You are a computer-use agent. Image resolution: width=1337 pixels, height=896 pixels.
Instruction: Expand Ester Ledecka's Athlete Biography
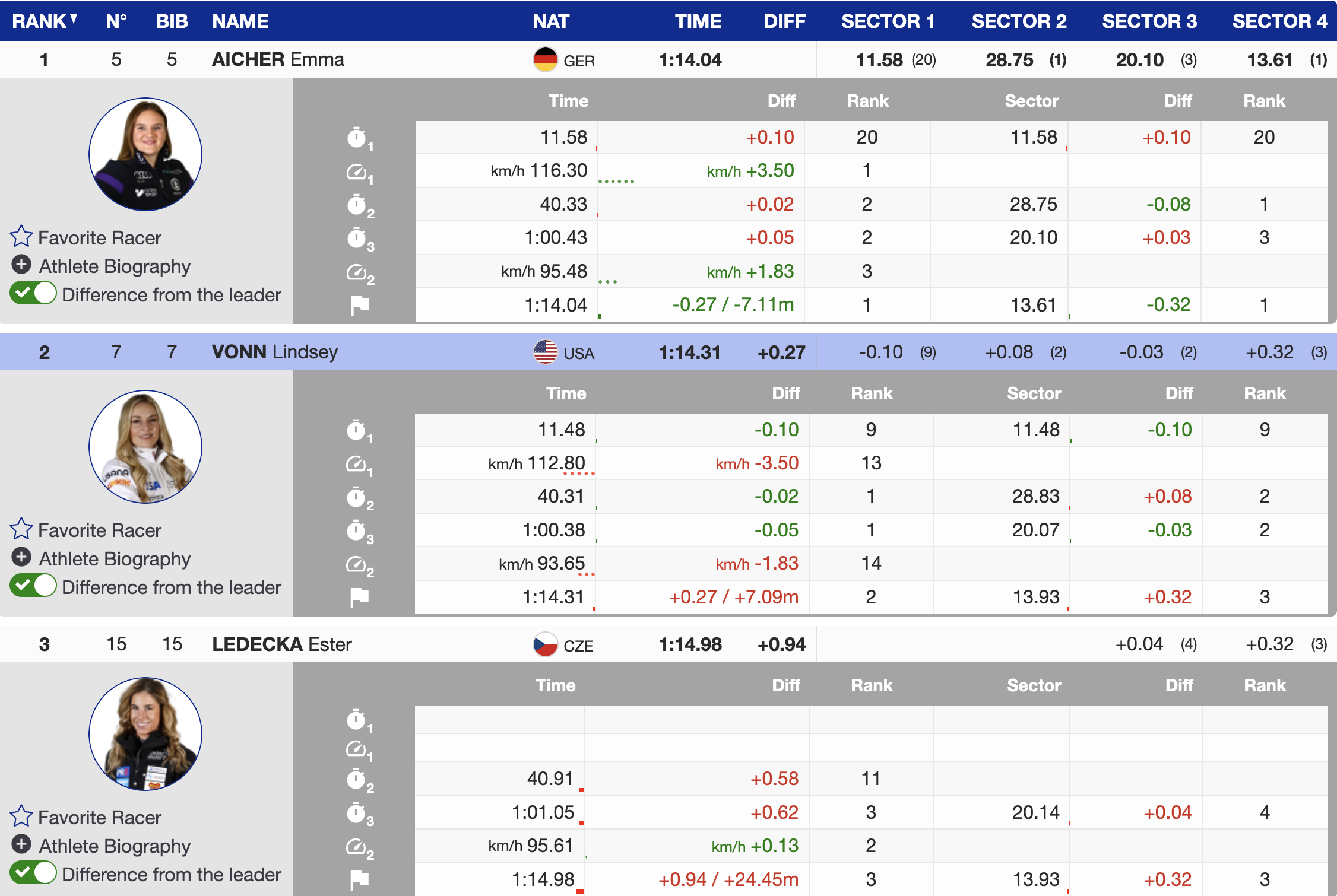coord(21,844)
